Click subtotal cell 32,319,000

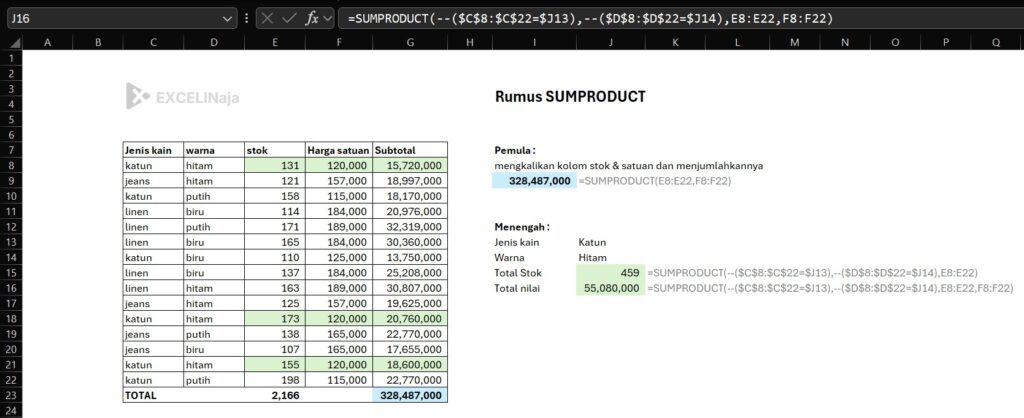click(x=409, y=227)
